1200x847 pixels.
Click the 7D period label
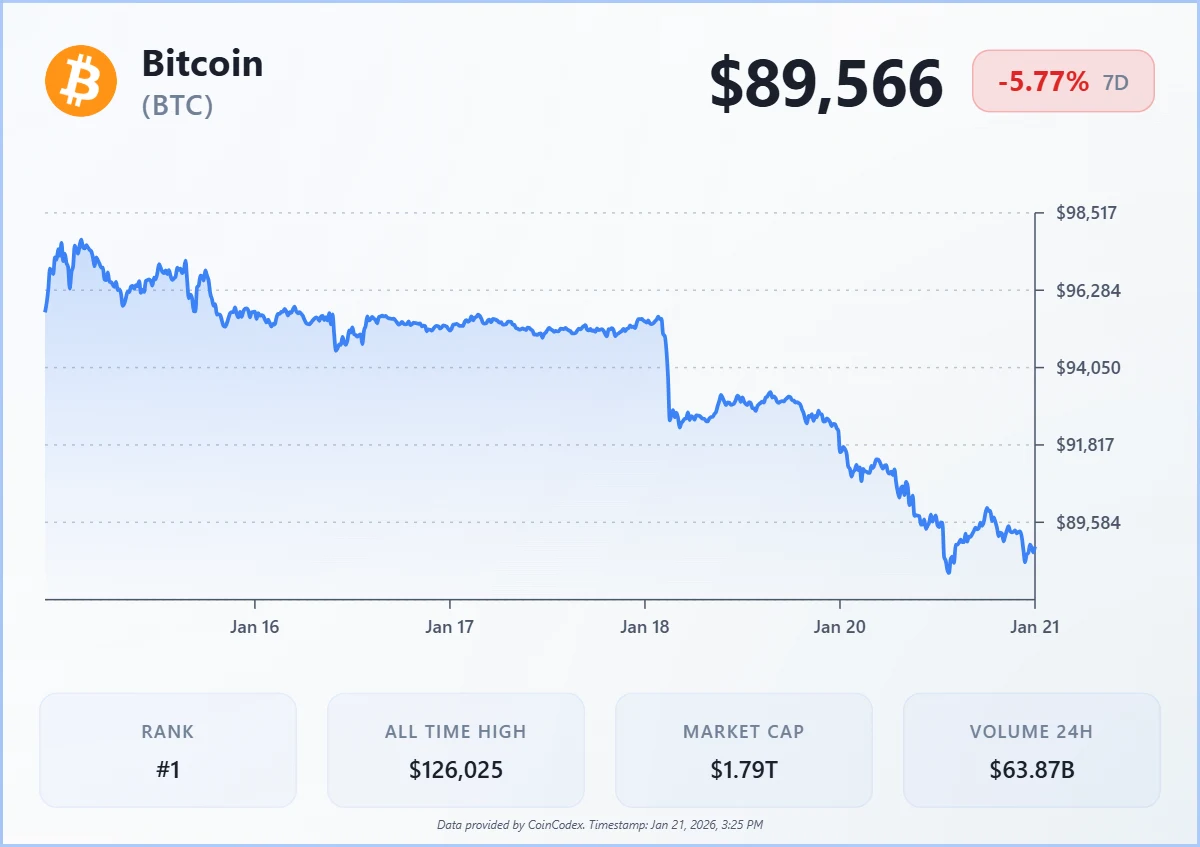[x=1115, y=82]
